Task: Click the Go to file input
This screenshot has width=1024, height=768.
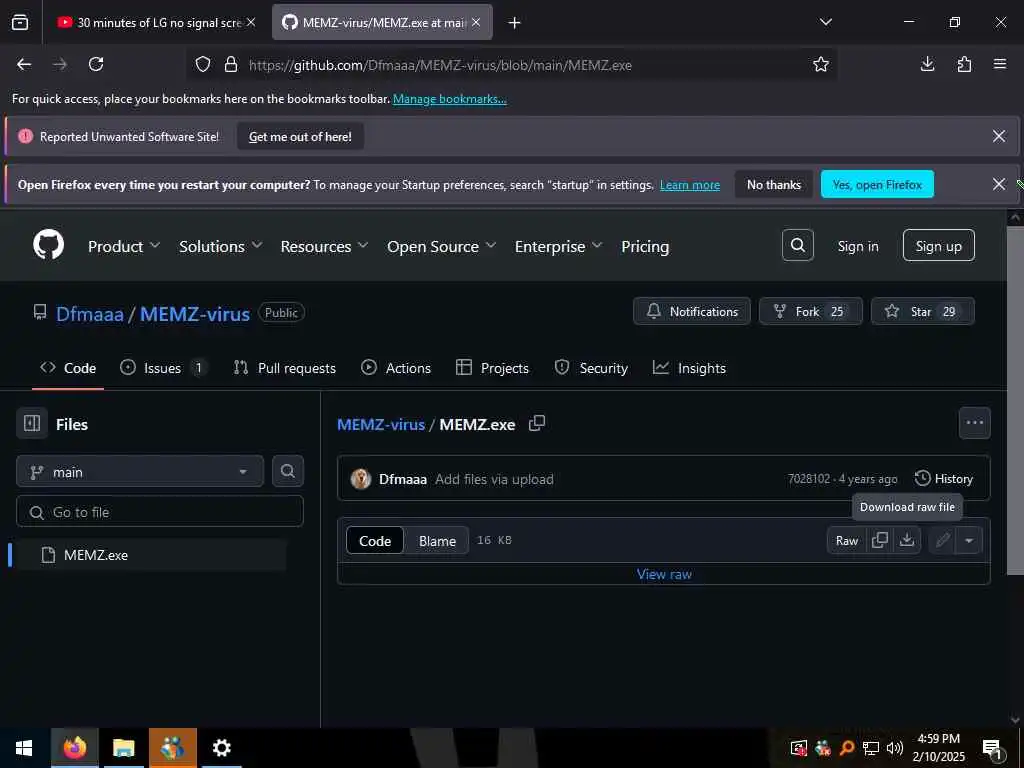Action: pyautogui.click(x=160, y=512)
